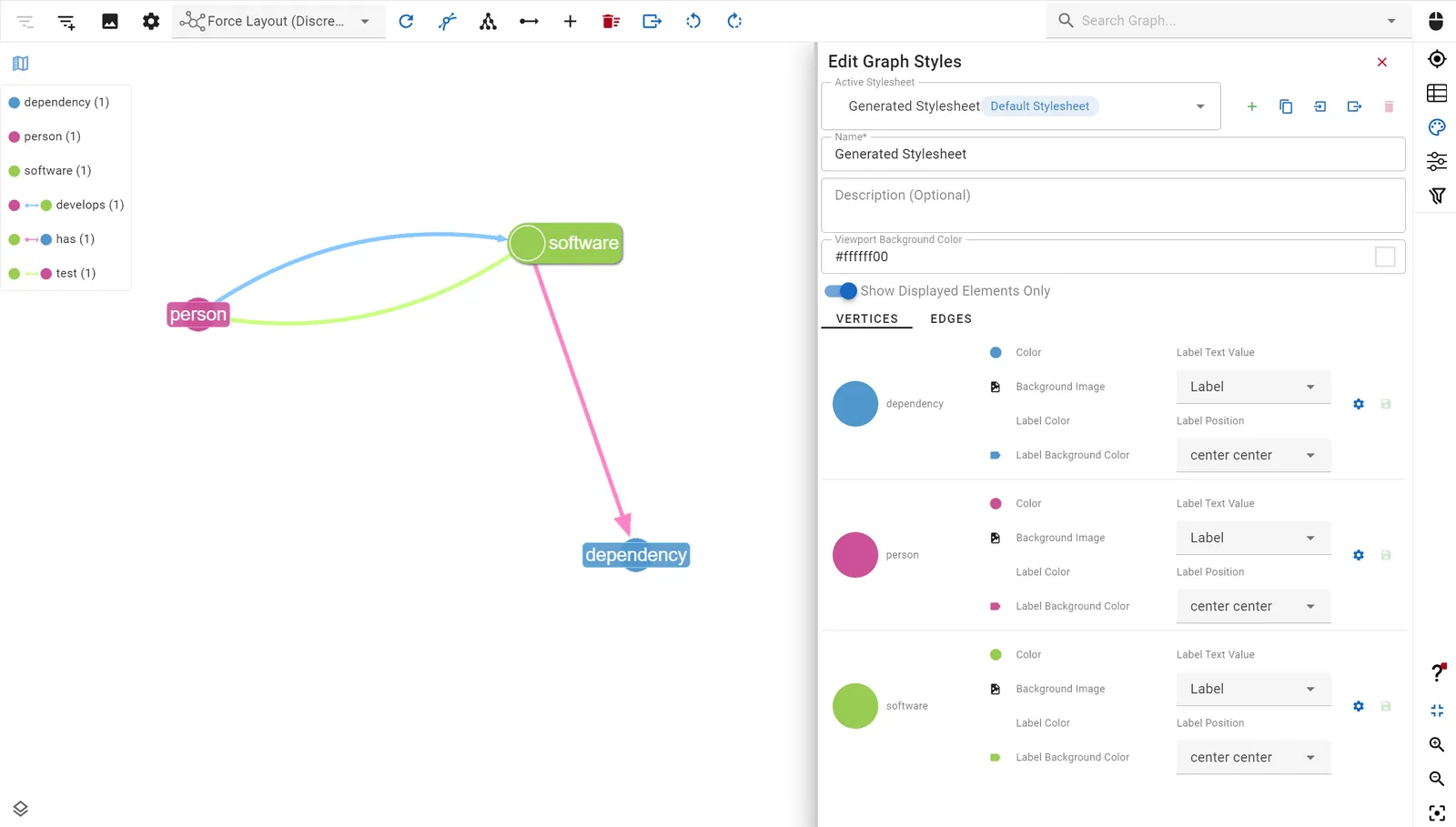Click the viewport background color swatch
The width and height of the screenshot is (1456, 827).
1385,257
